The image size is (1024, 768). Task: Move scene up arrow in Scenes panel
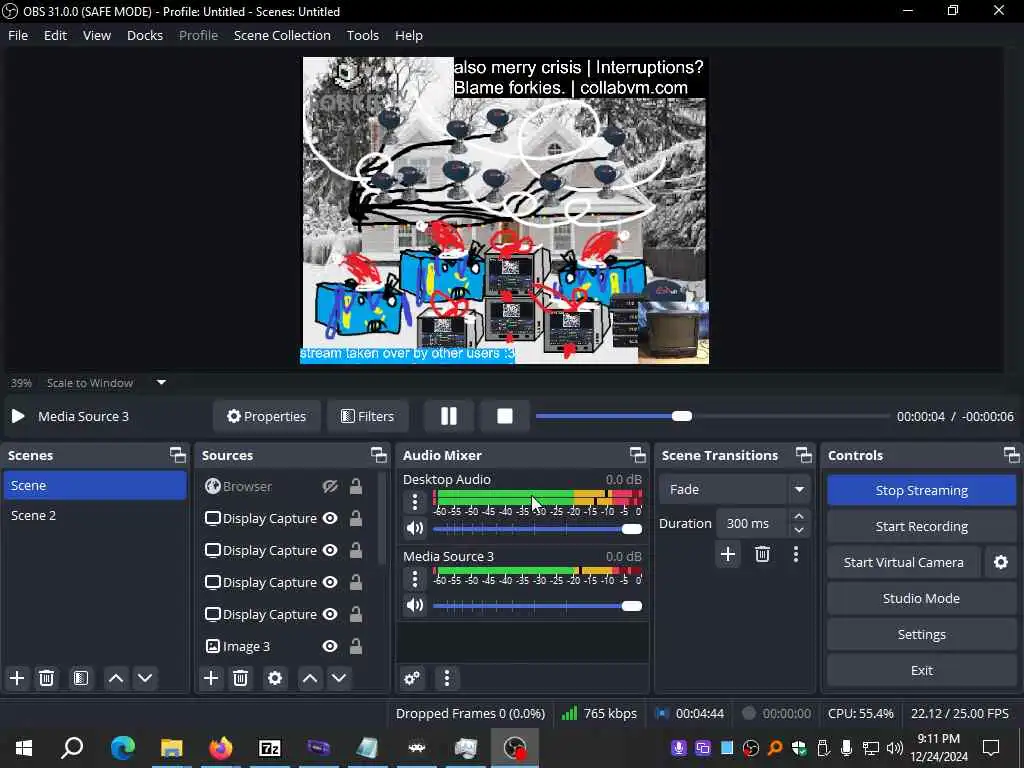click(x=116, y=678)
